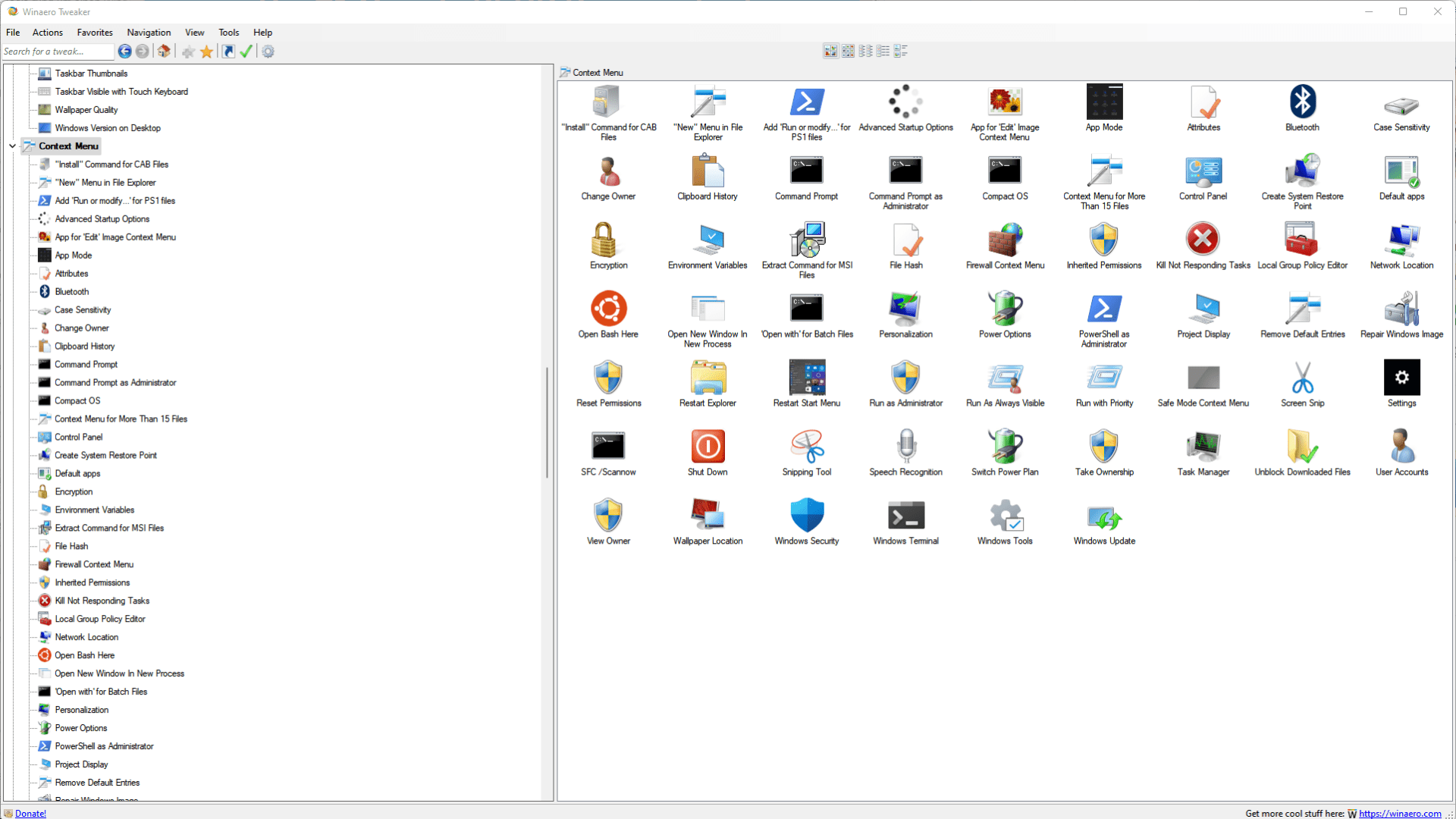Select the Shut Down red power icon
Image resolution: width=1456 pixels, height=819 pixels.
click(x=708, y=447)
